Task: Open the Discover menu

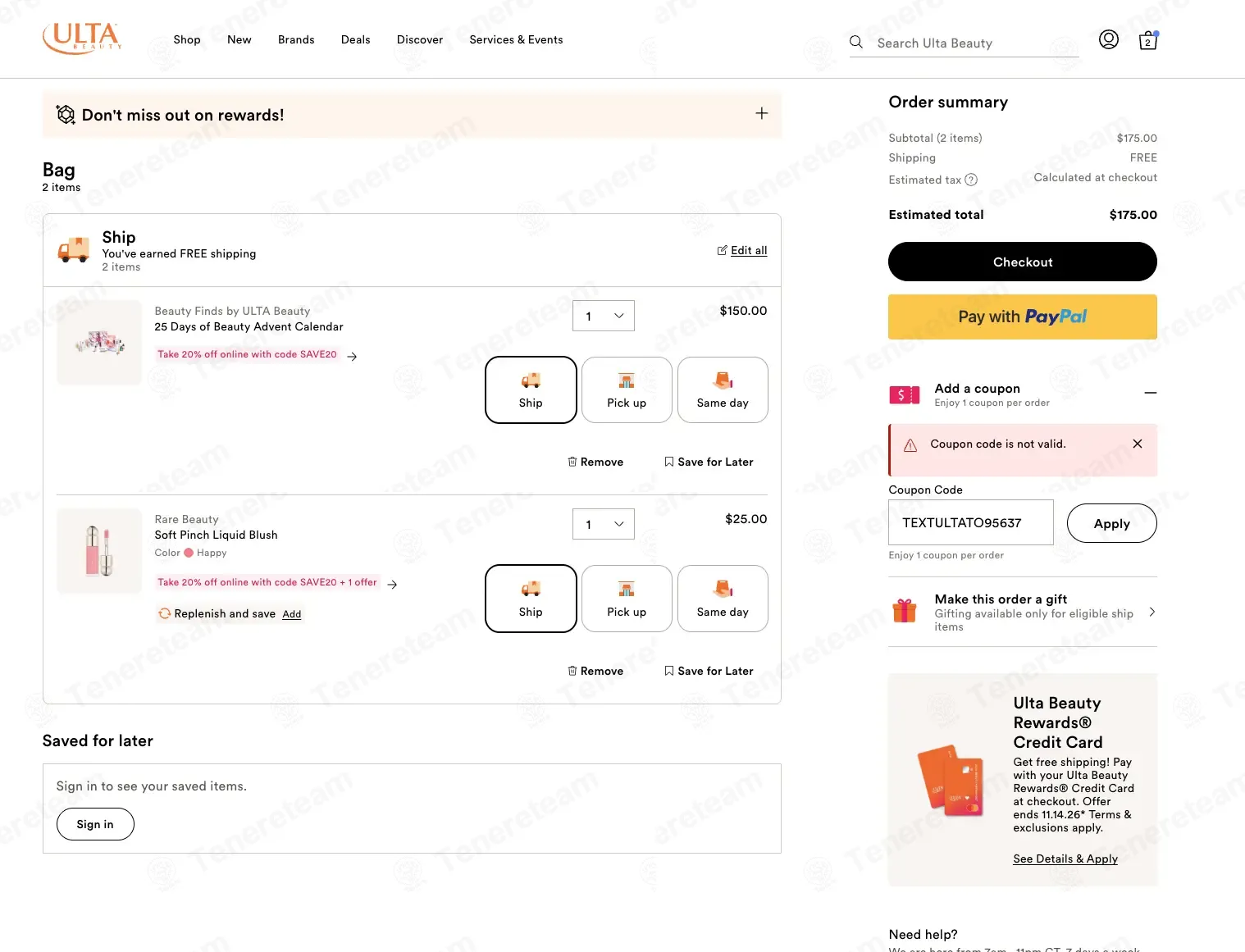Action: point(420,39)
